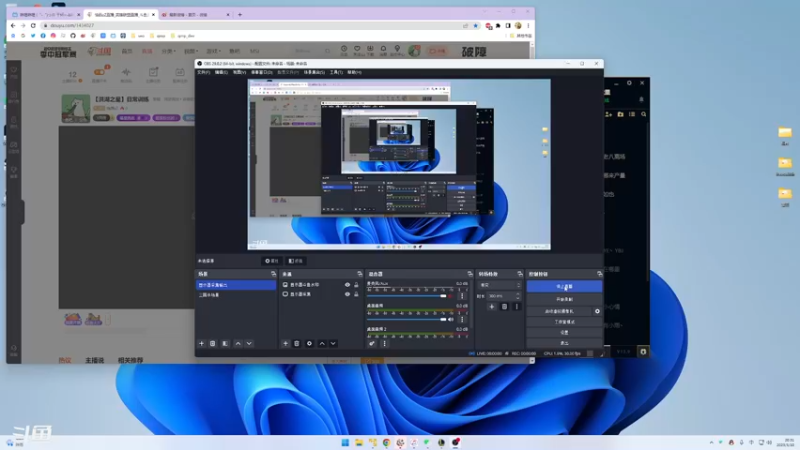The height and width of the screenshot is (450, 800).
Task: Click the Chrome address bar
Action: 253,26
